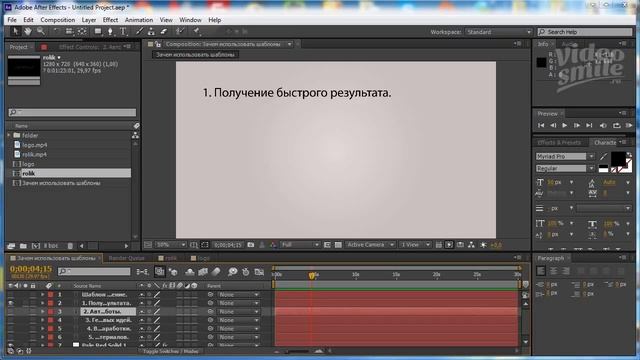This screenshot has width=640, height=360.
Task: Select the Hand tool
Action: click(x=28, y=31)
